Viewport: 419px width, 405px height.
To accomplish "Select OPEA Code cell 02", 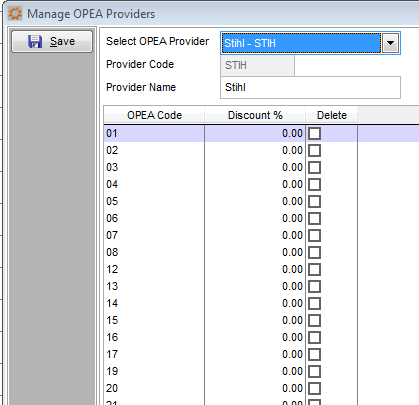I will (x=154, y=151).
